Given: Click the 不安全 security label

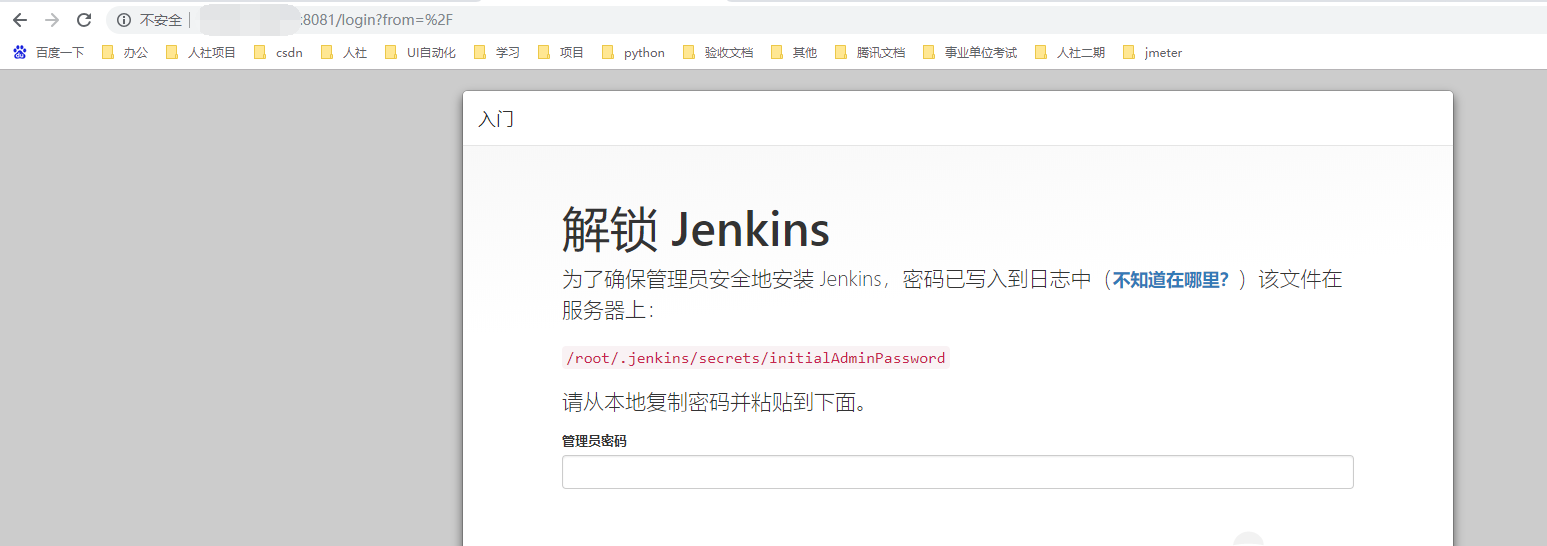Looking at the screenshot, I should (x=161, y=20).
